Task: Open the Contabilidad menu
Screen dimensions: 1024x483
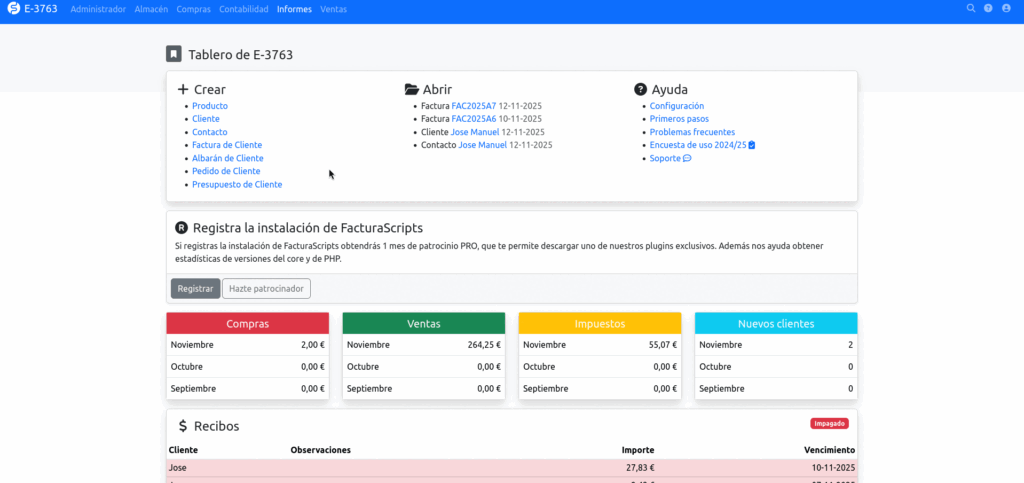Action: pyautogui.click(x=244, y=10)
